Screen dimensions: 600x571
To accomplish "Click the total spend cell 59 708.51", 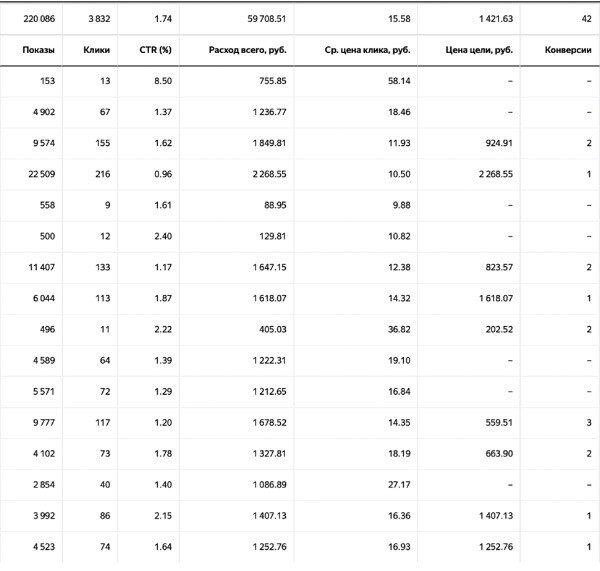I will 267,19.
